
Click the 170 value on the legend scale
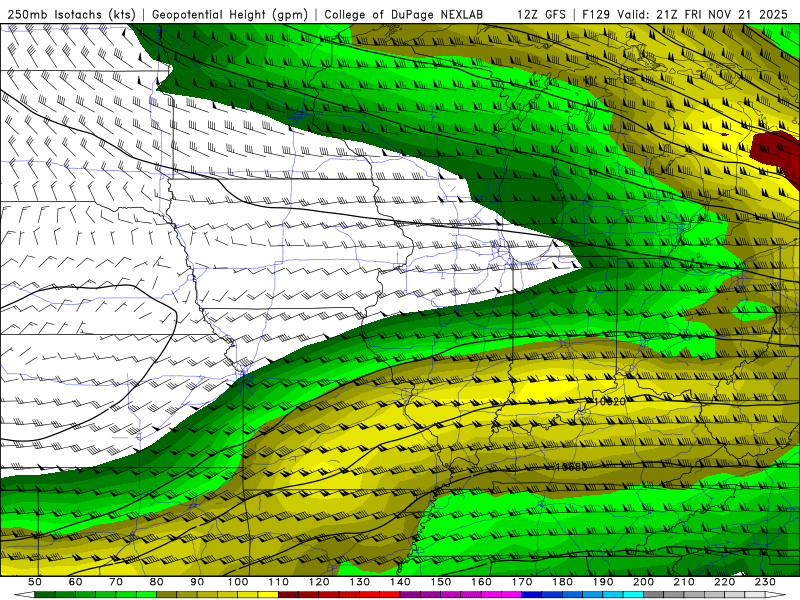pos(522,582)
